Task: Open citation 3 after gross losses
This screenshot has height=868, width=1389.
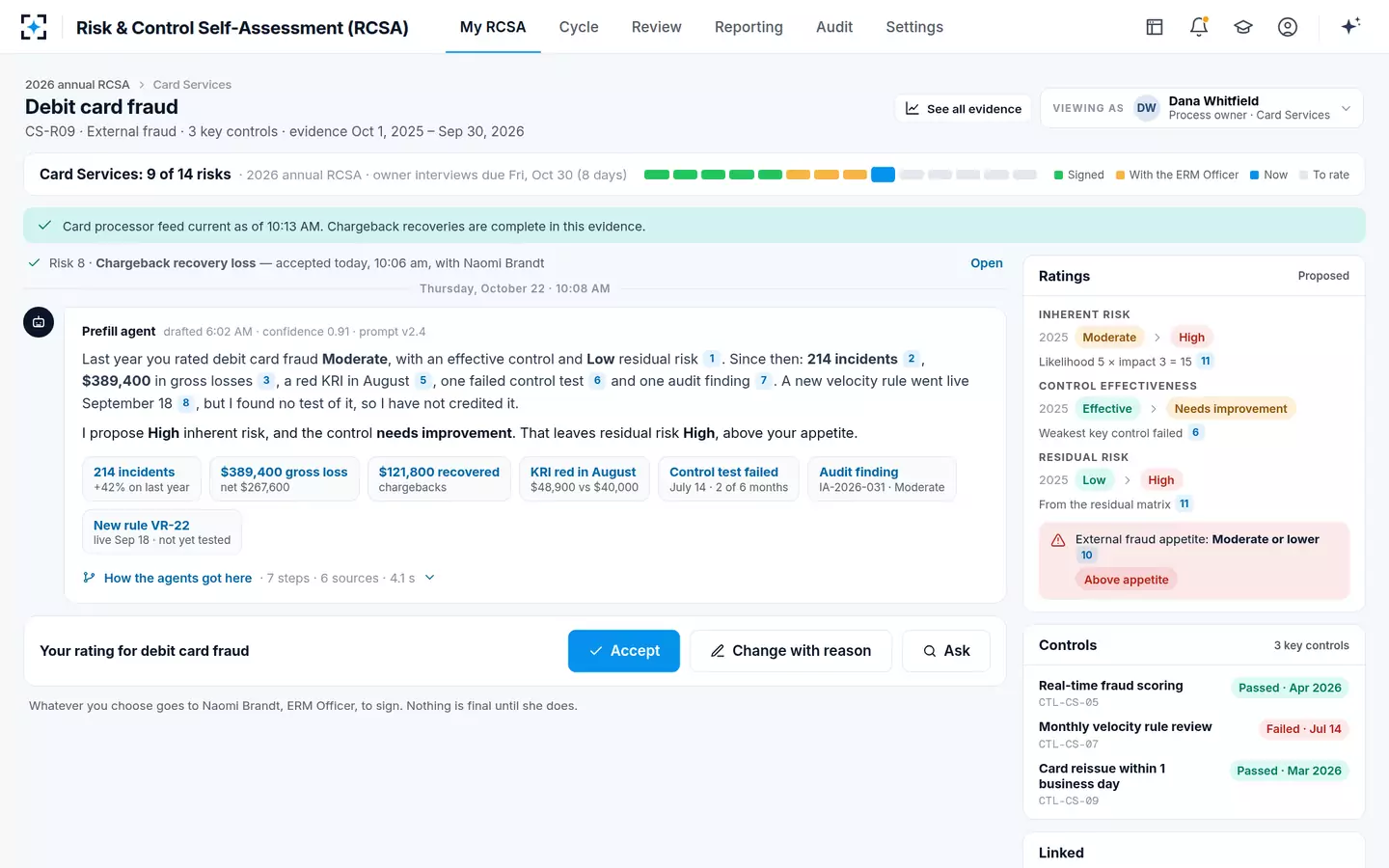Action: point(266,381)
